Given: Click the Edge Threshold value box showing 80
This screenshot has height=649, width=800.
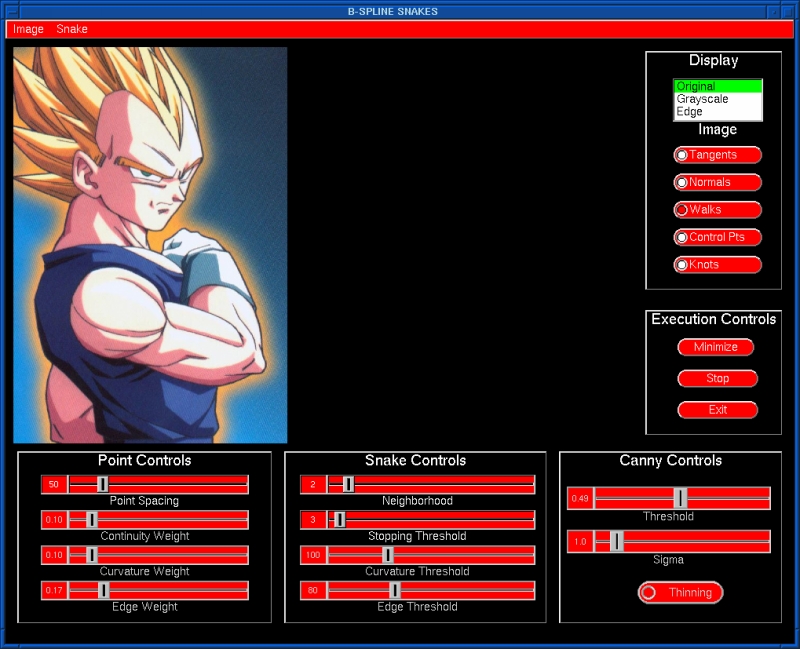Looking at the screenshot, I should [313, 590].
